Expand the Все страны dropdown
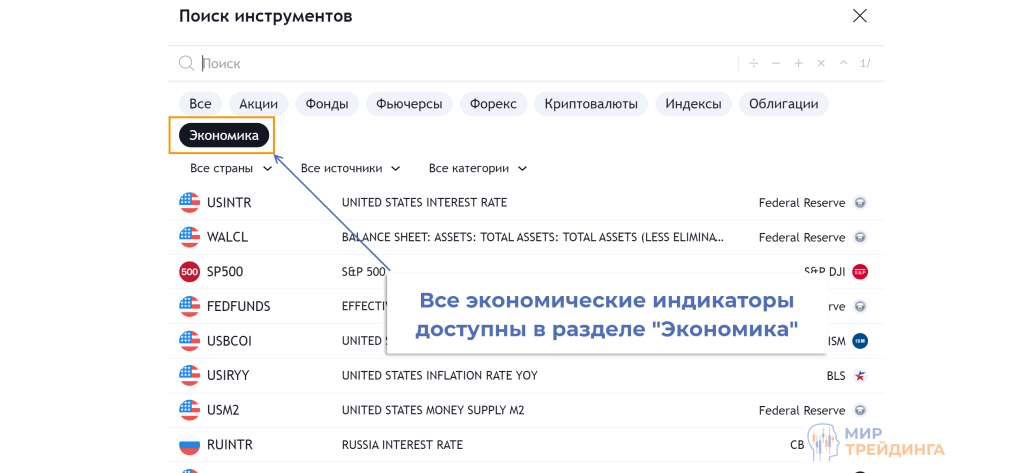The width and height of the screenshot is (1024, 473). pyautogui.click(x=231, y=169)
